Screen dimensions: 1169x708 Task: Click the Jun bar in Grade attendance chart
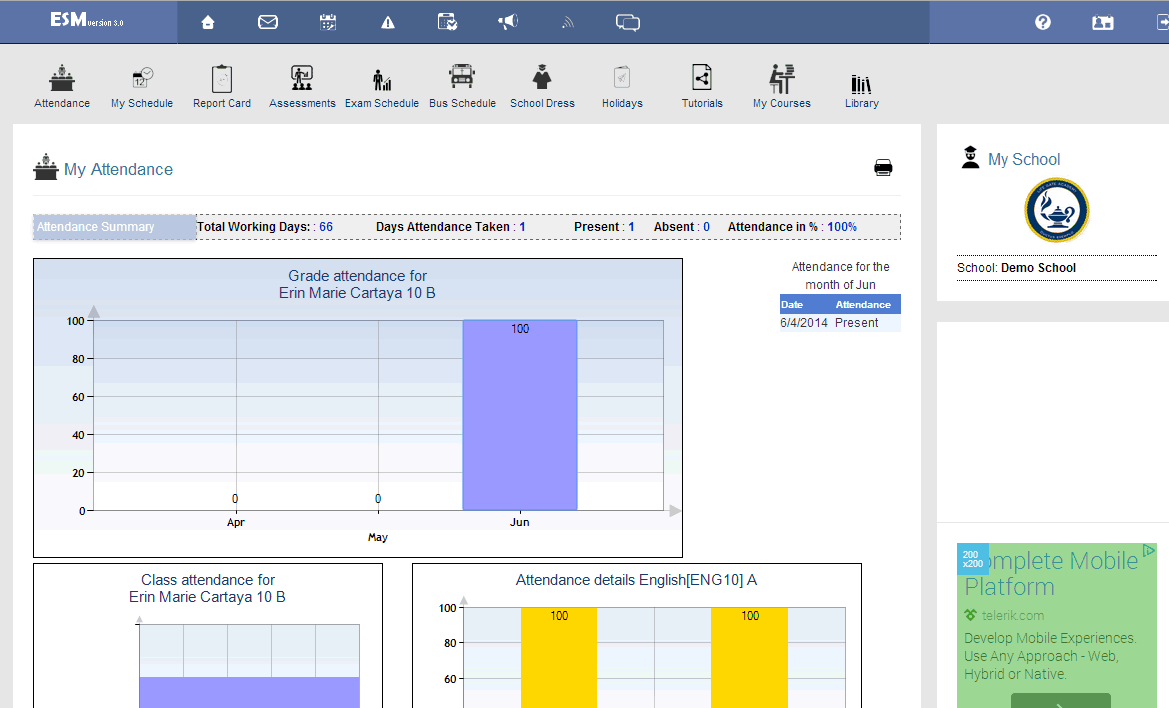coord(520,415)
